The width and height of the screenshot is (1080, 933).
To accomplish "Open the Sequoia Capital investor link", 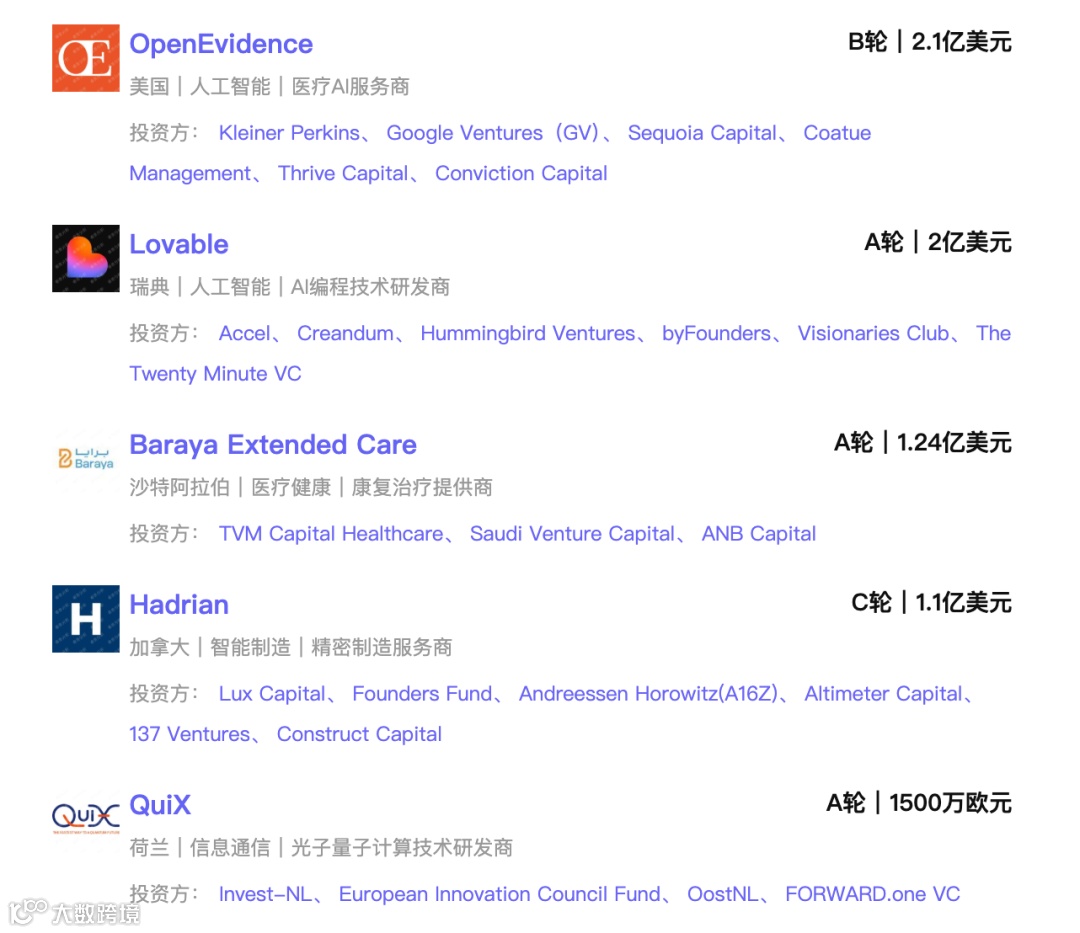I will pyautogui.click(x=702, y=133).
